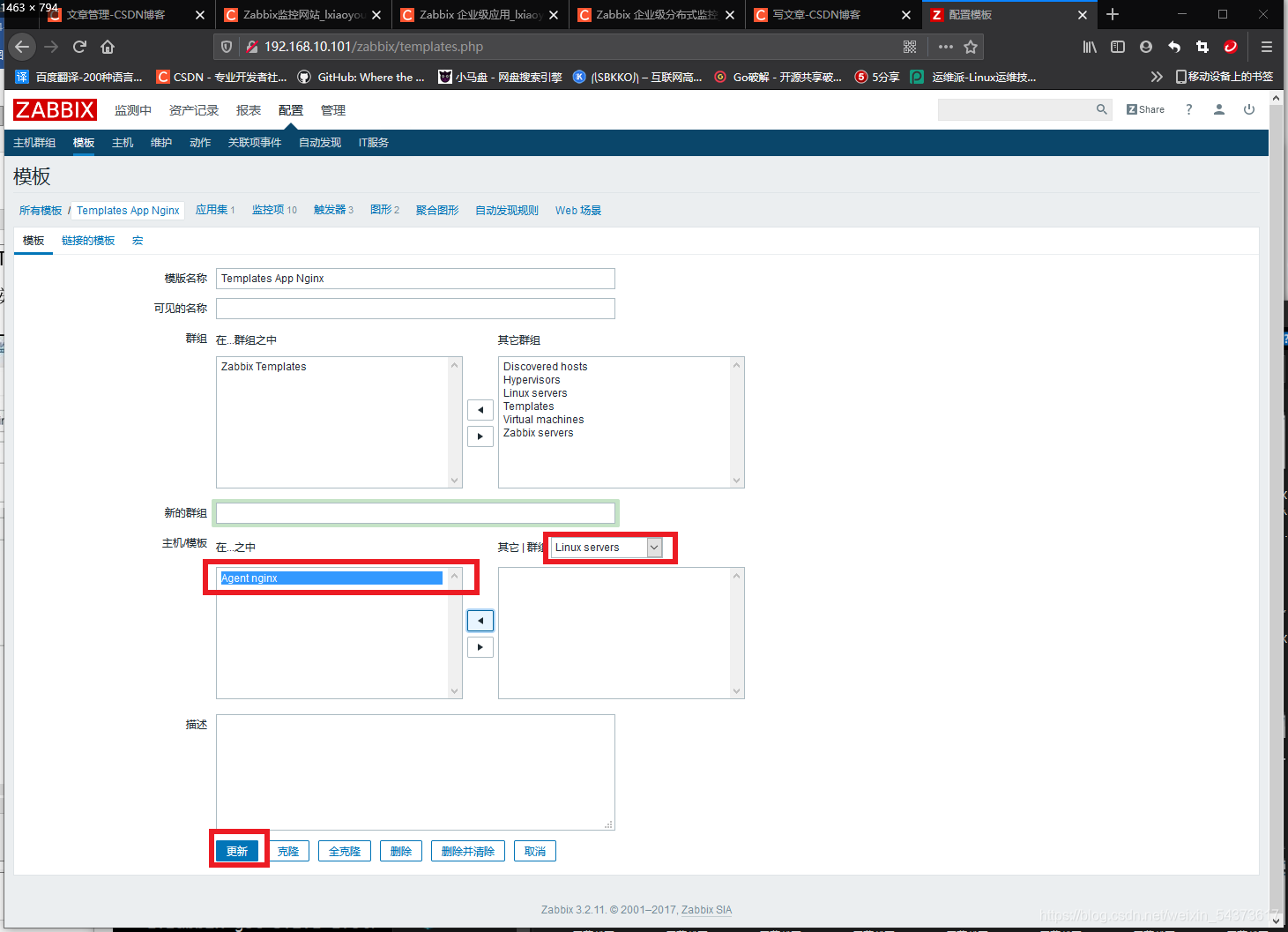Open the 管理 menu
This screenshot has width=1288, height=932.
point(333,110)
